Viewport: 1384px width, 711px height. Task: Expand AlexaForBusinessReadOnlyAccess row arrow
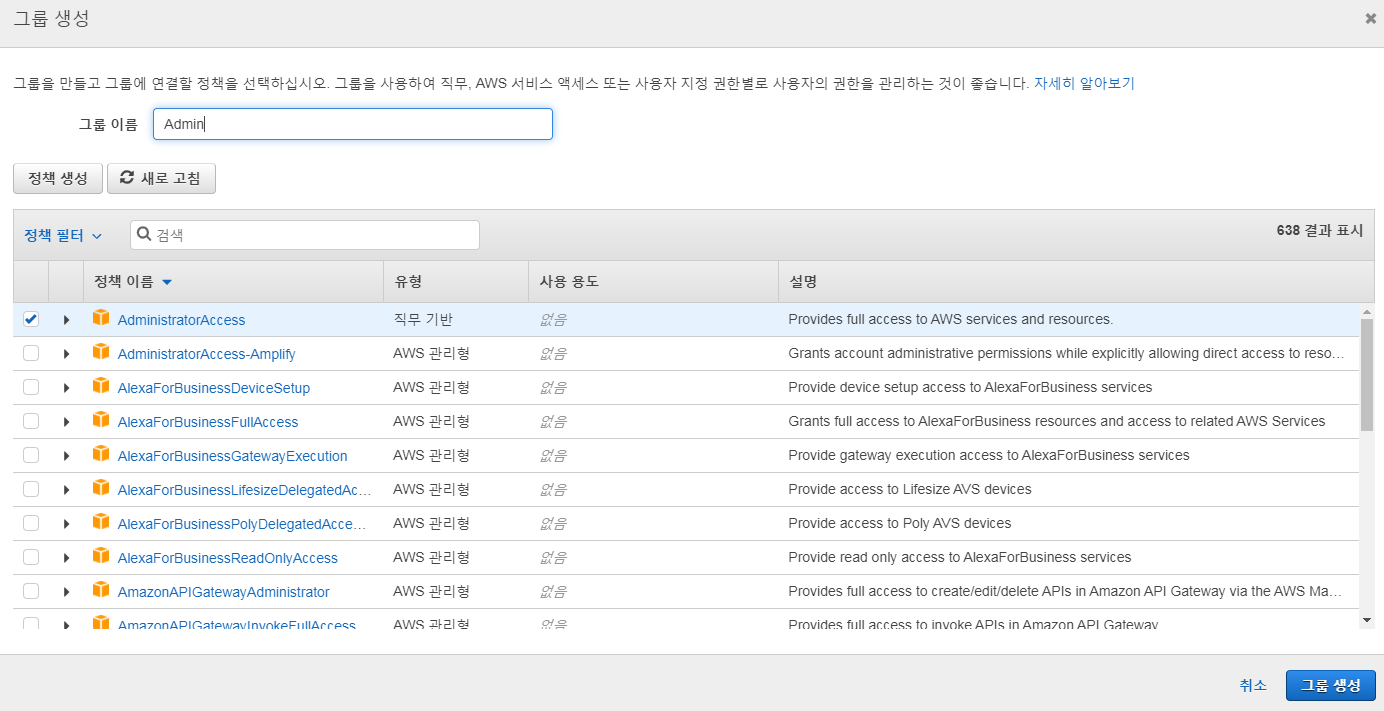click(x=66, y=558)
